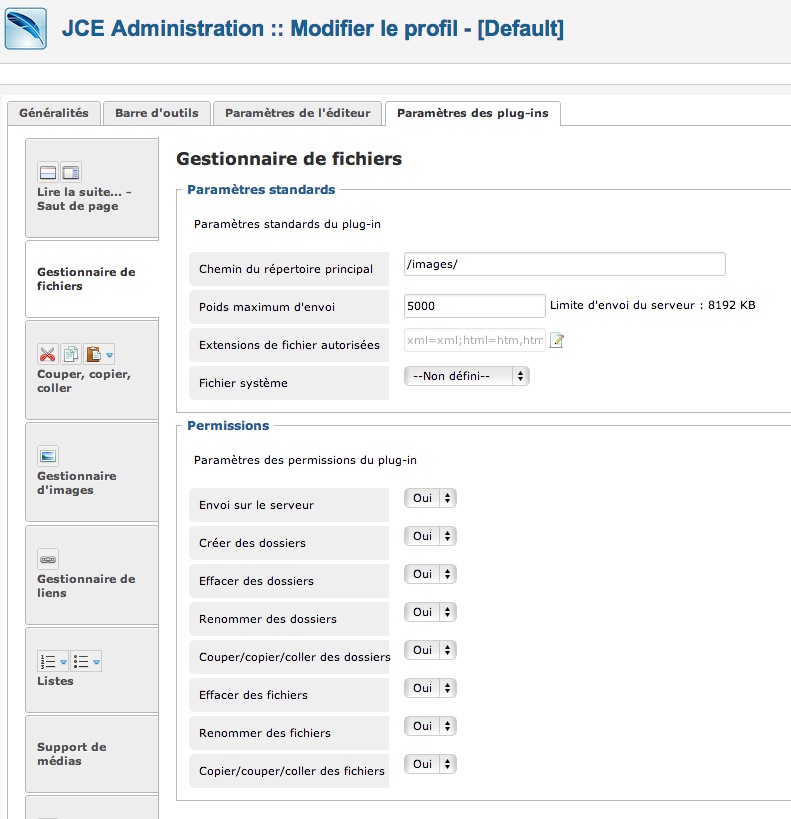Image resolution: width=791 pixels, height=819 pixels.
Task: Click the Paste clipboard icon
Action: [94, 355]
